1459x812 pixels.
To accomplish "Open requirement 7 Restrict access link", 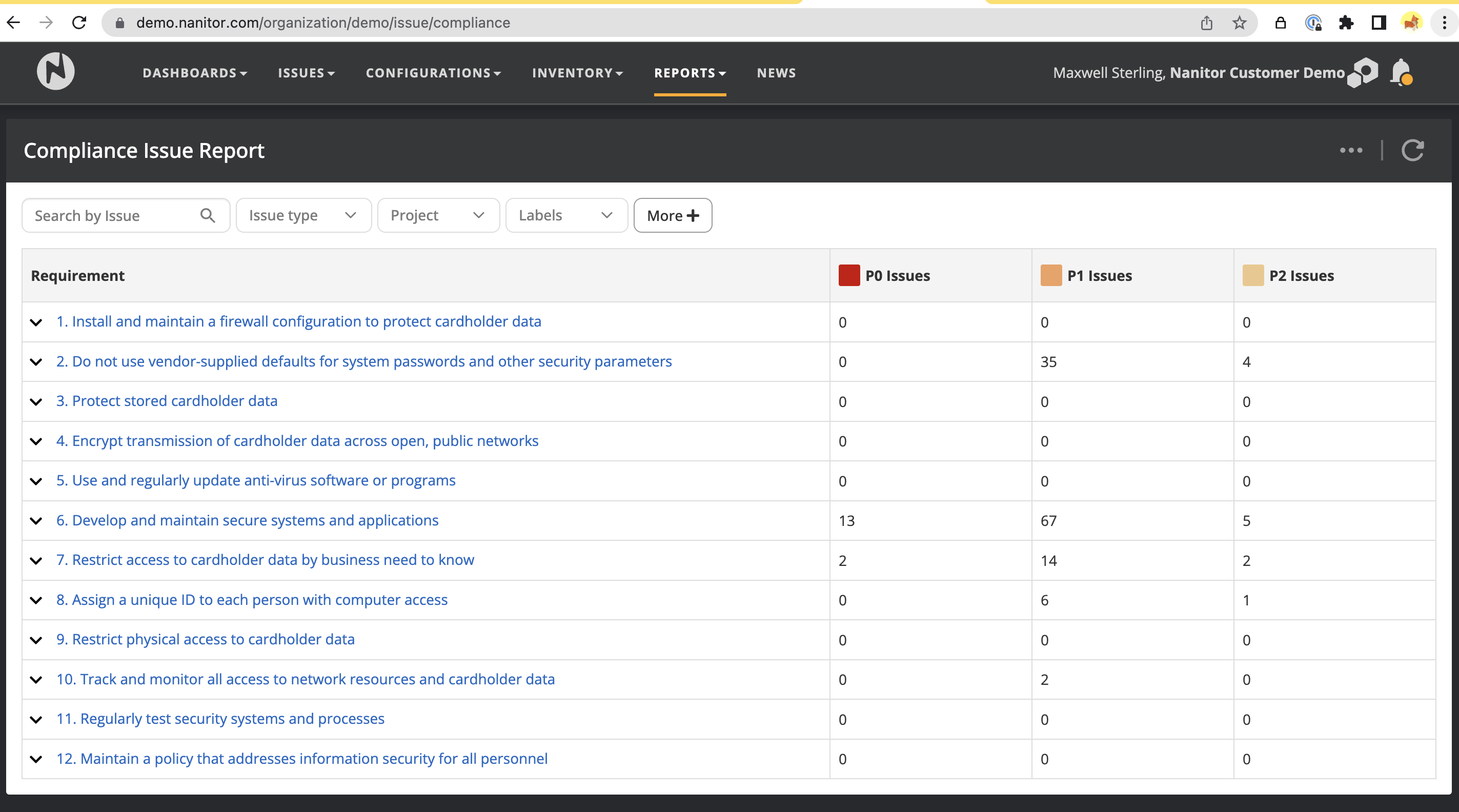I will tap(265, 560).
